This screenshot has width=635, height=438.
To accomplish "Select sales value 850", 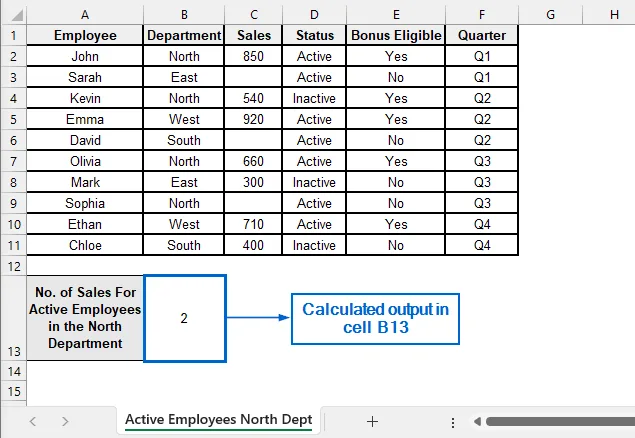I will [254, 56].
